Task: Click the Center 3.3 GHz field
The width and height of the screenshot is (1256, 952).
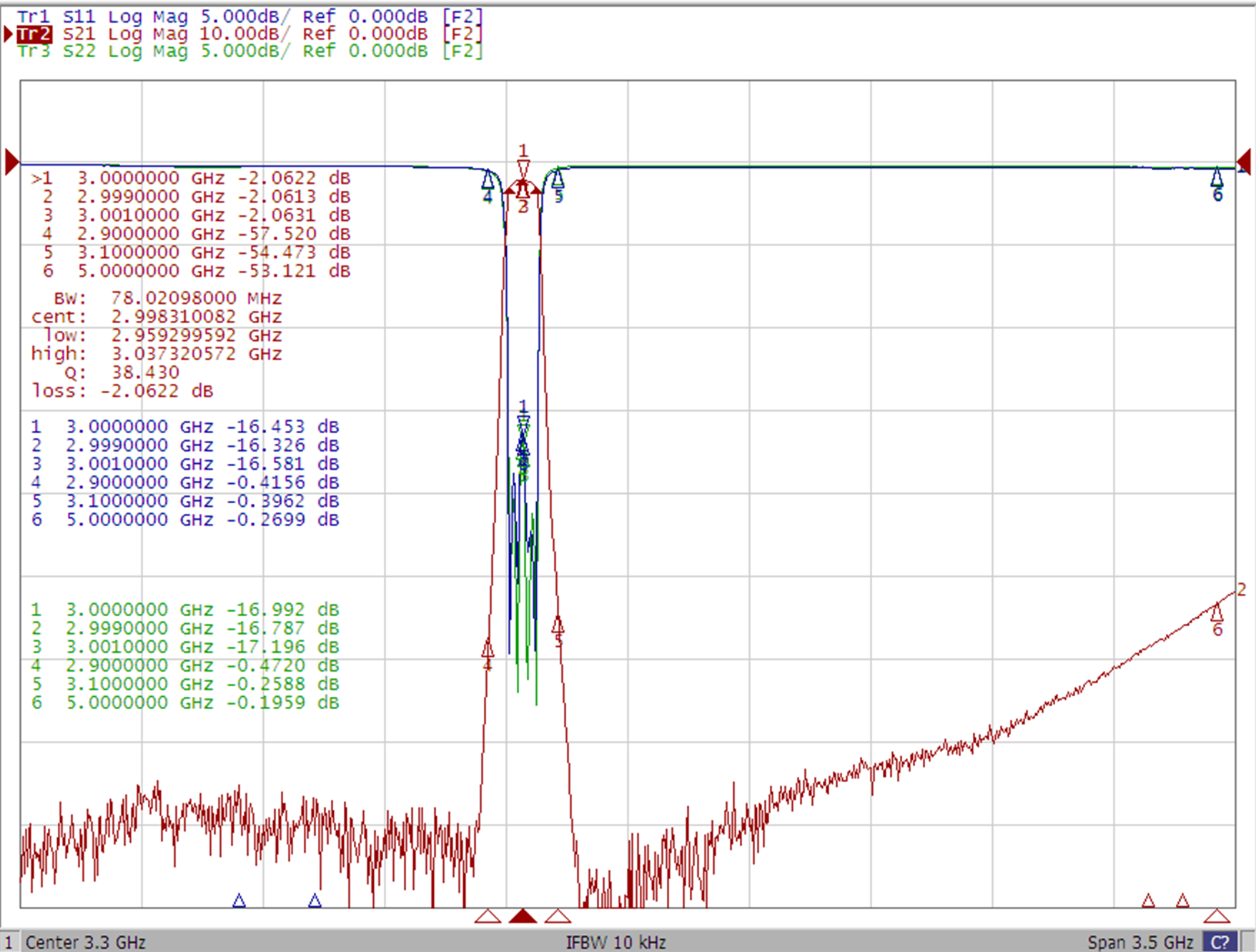Action: click(x=86, y=942)
